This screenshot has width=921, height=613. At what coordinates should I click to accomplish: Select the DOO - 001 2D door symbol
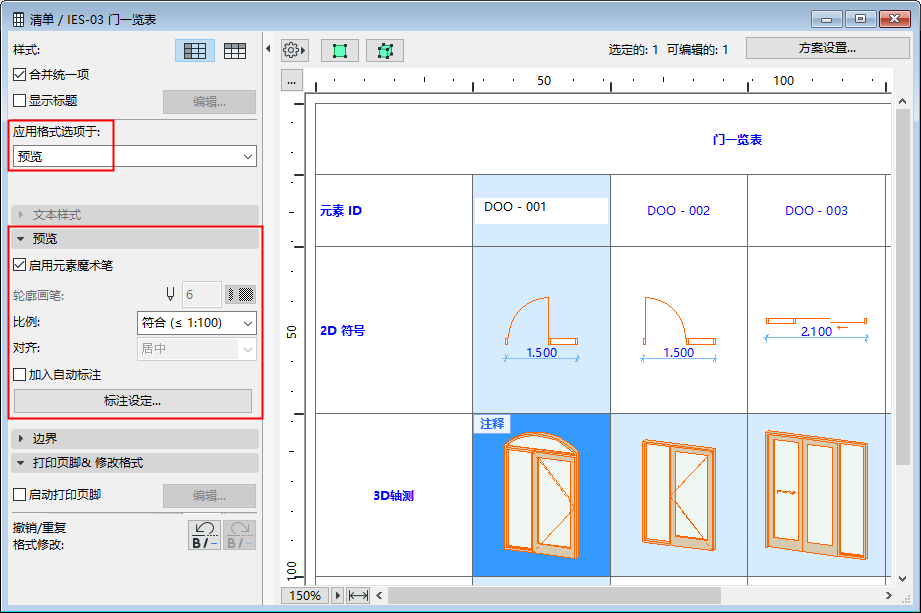pyautogui.click(x=541, y=329)
